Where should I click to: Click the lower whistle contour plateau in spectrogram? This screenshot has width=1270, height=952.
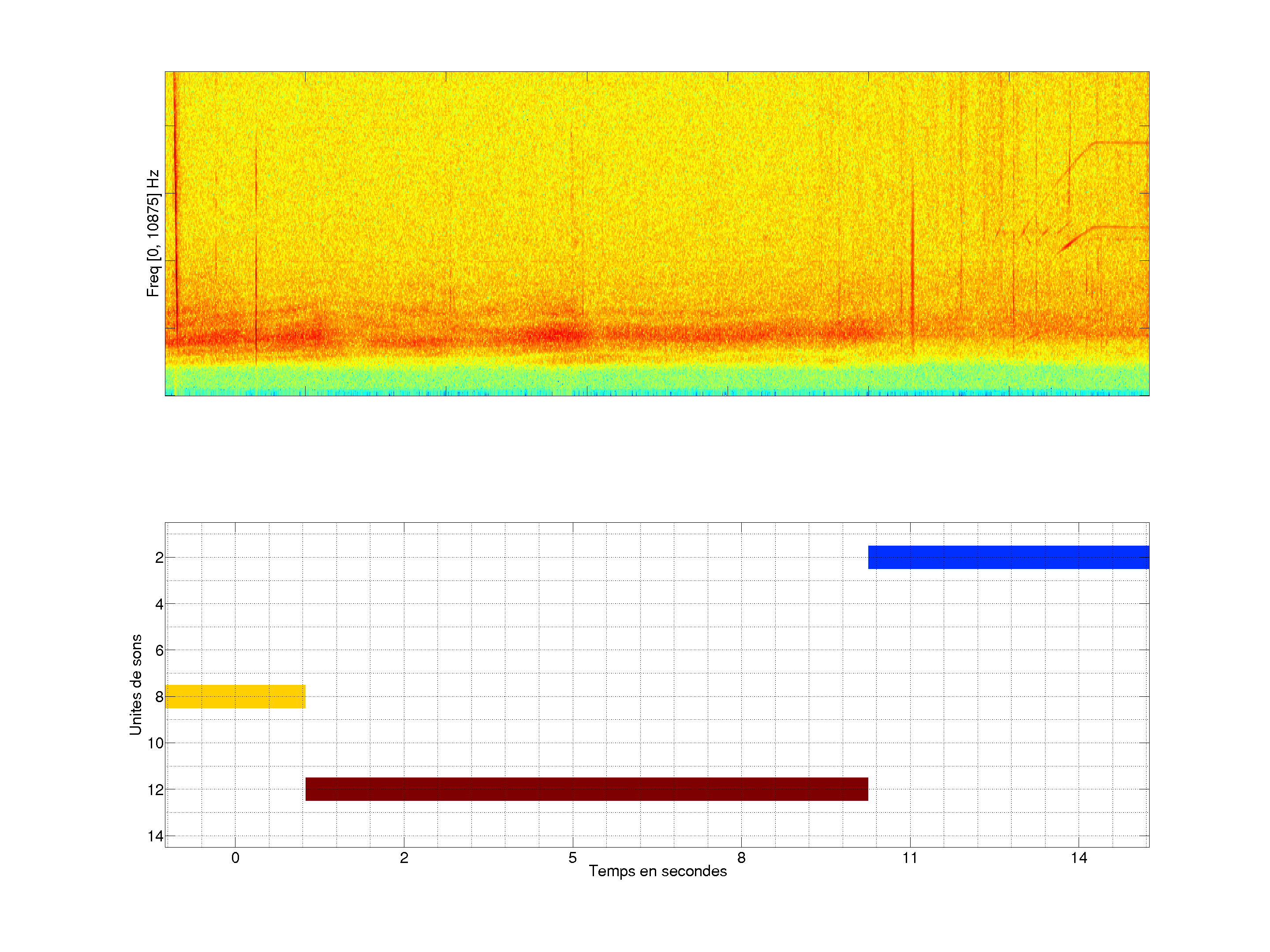click(x=1120, y=227)
